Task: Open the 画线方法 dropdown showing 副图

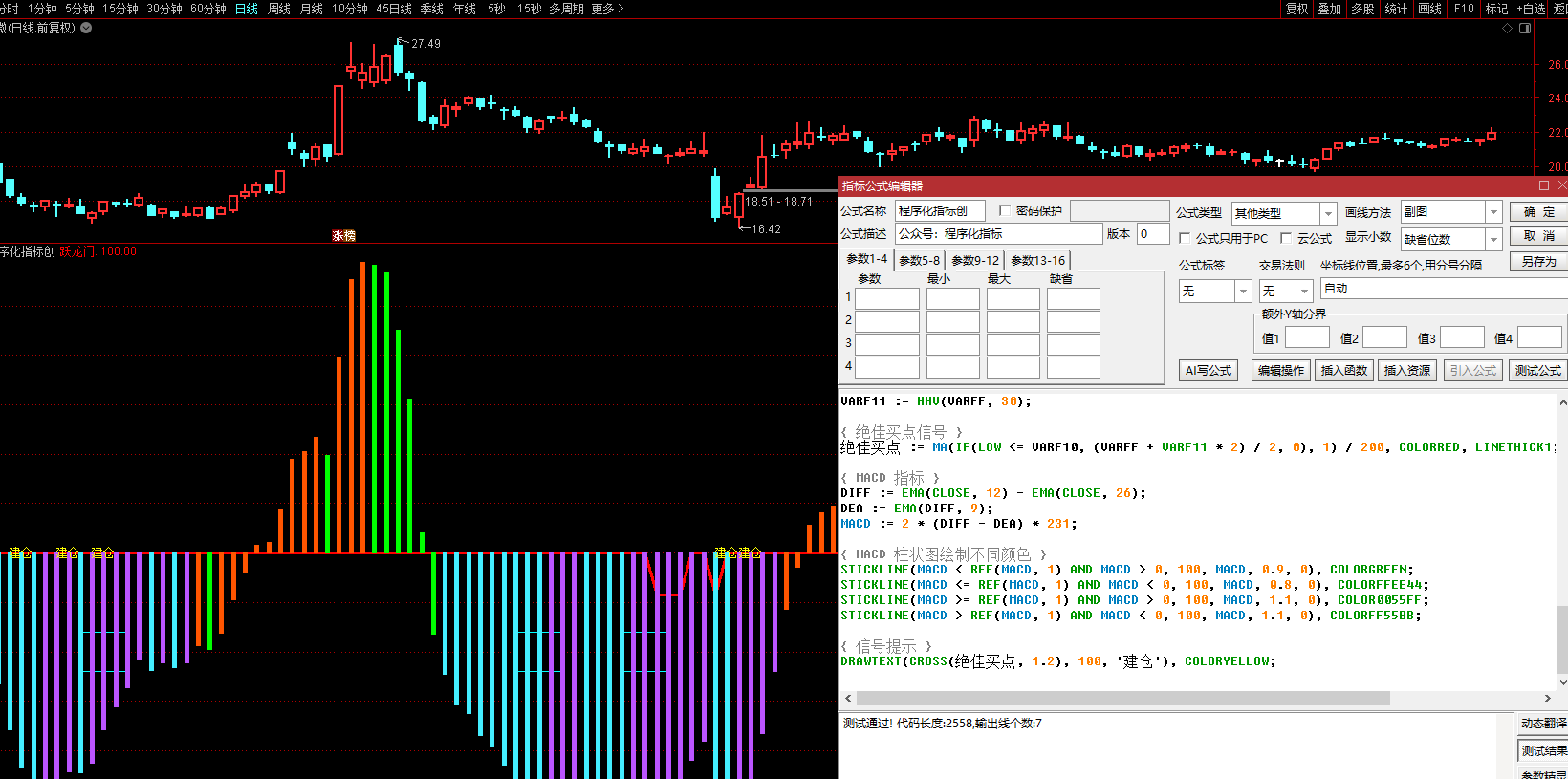Action: tap(1493, 211)
